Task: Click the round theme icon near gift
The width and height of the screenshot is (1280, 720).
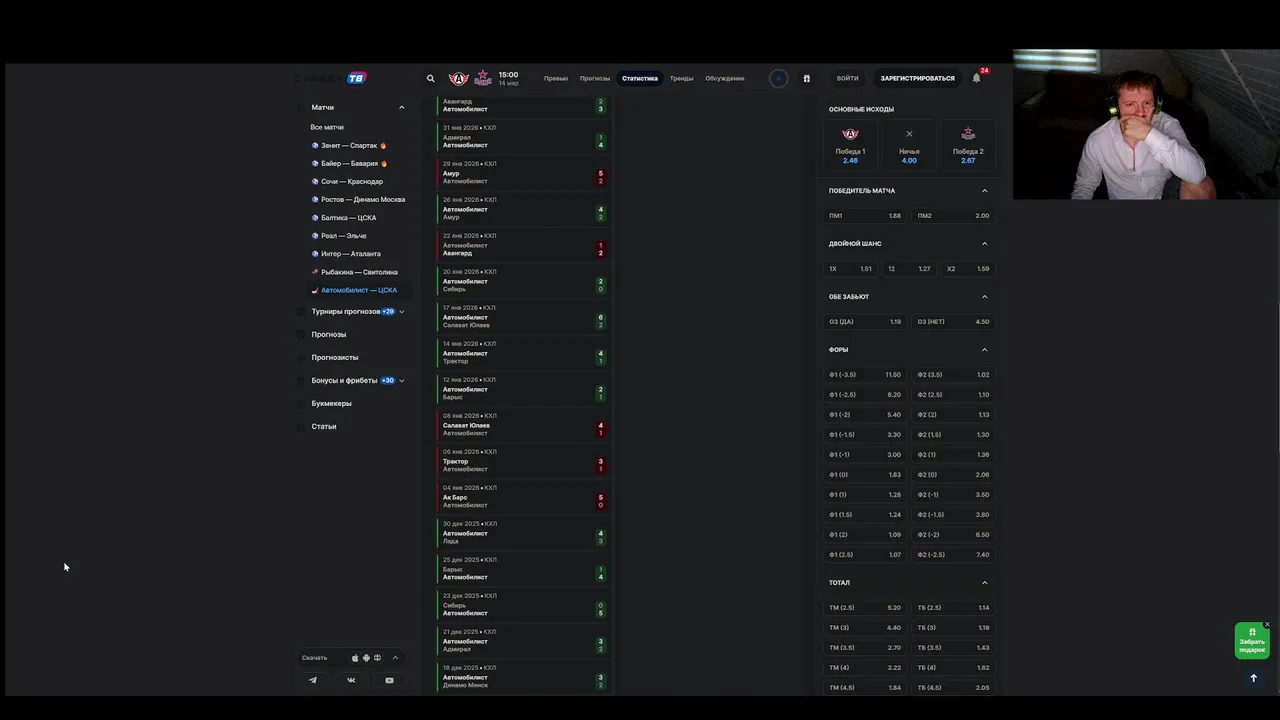Action: pyautogui.click(x=778, y=78)
